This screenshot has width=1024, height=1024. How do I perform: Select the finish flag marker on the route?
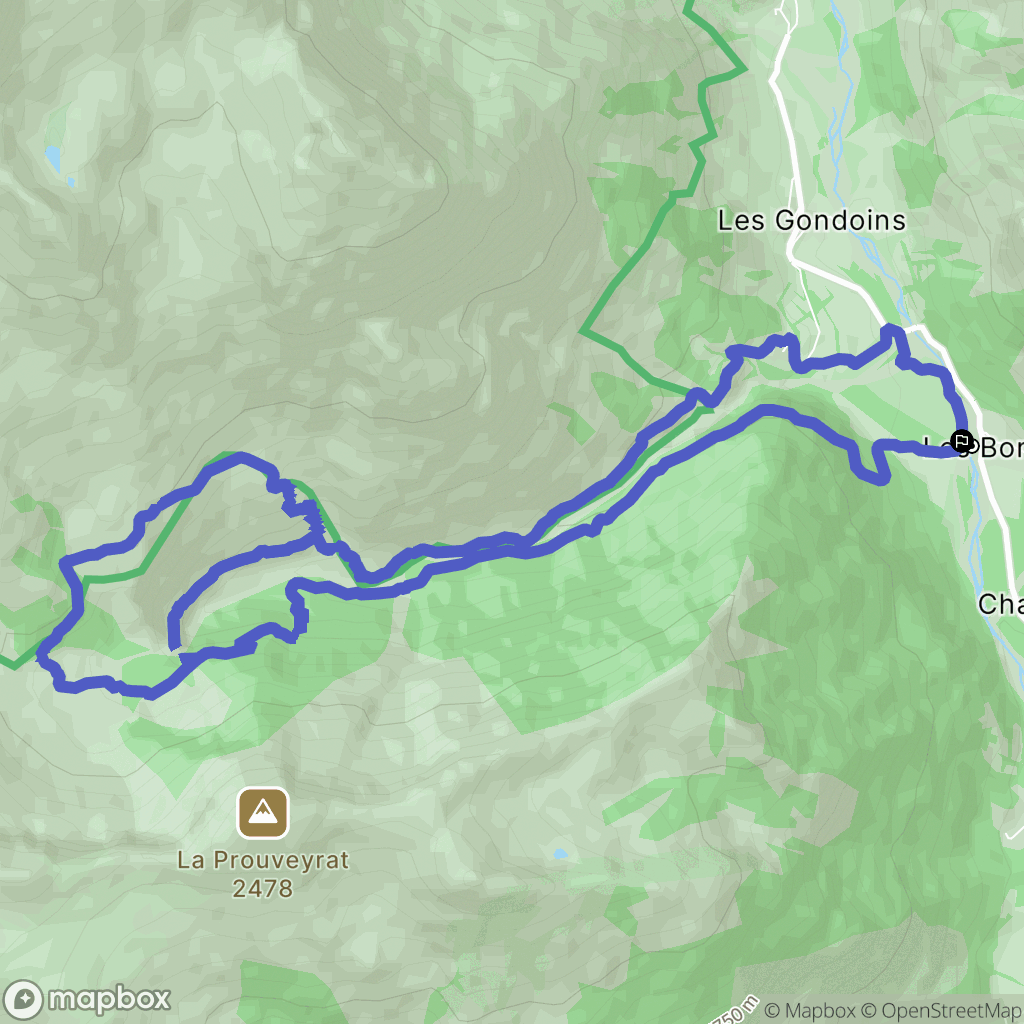(x=961, y=441)
